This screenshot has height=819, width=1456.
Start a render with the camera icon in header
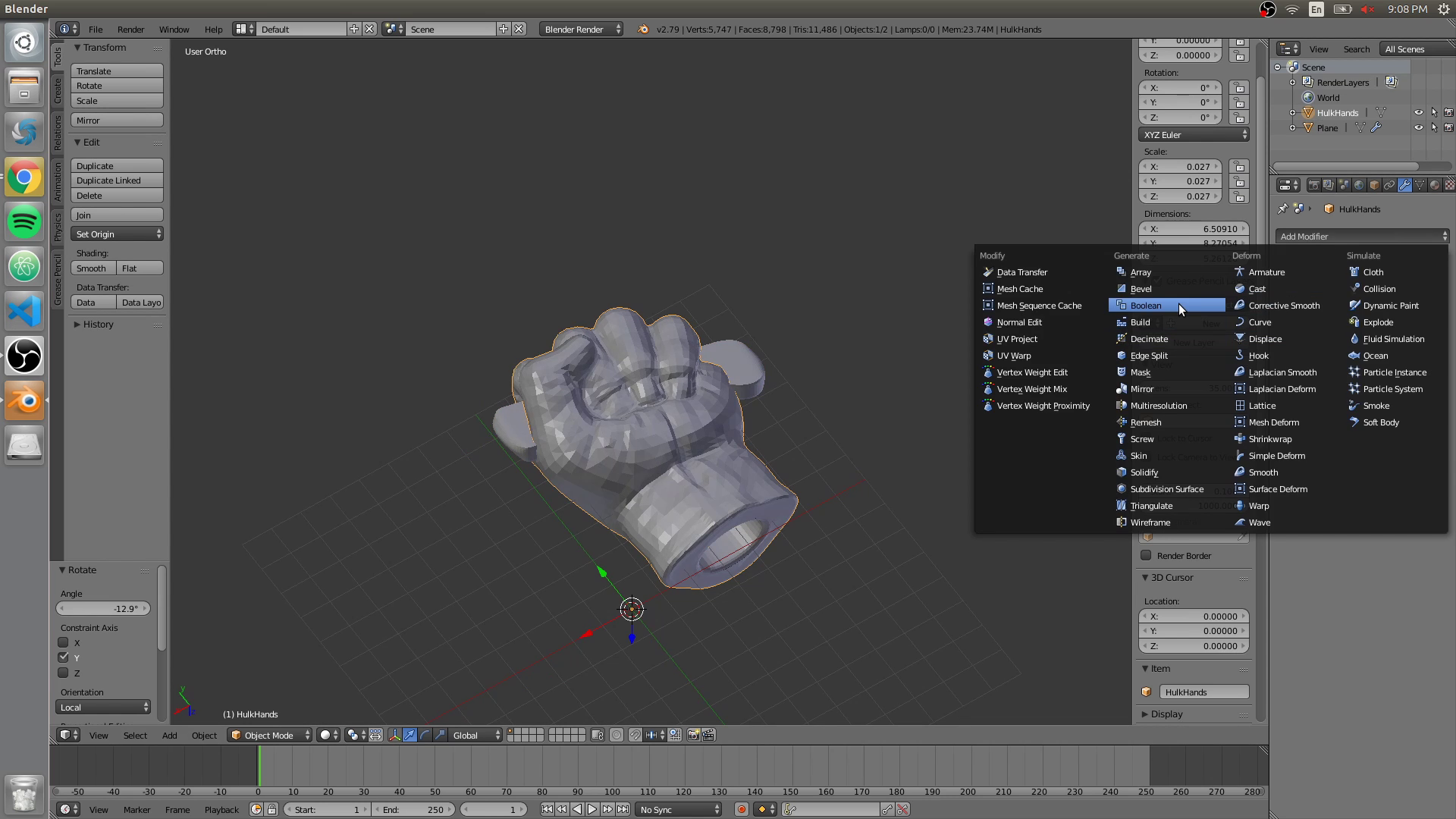coord(694,735)
